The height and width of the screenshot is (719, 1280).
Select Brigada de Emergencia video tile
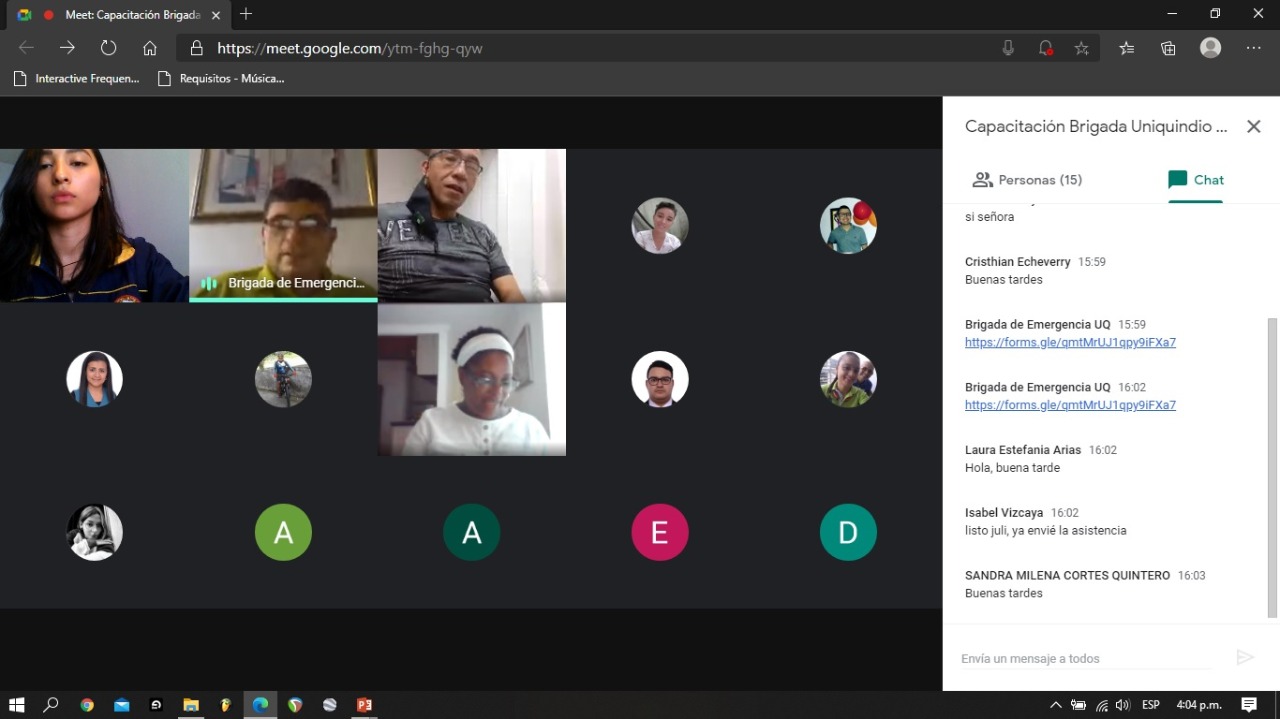283,225
